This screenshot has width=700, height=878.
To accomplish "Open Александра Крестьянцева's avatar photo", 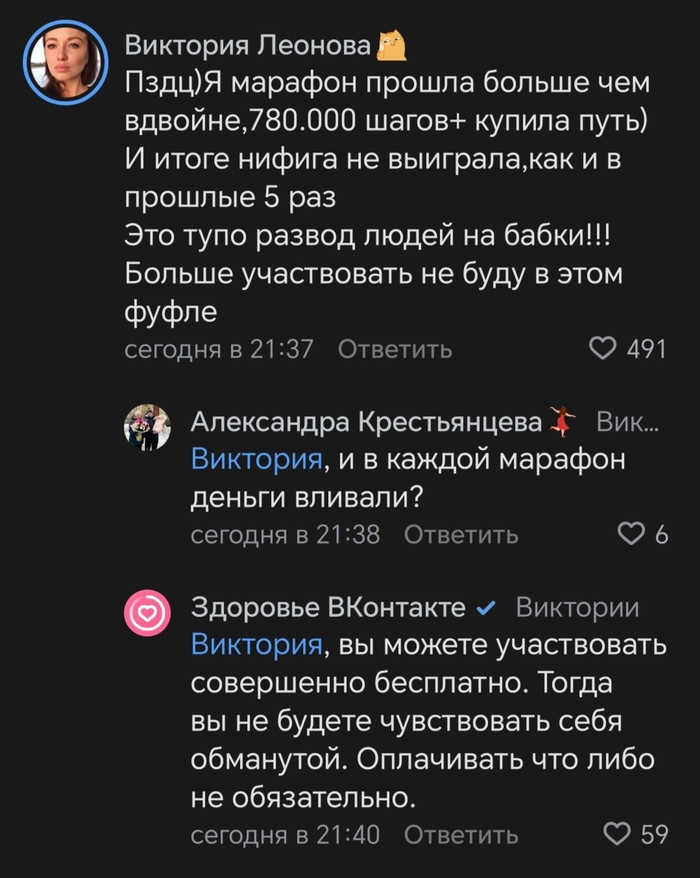I will click(x=147, y=427).
